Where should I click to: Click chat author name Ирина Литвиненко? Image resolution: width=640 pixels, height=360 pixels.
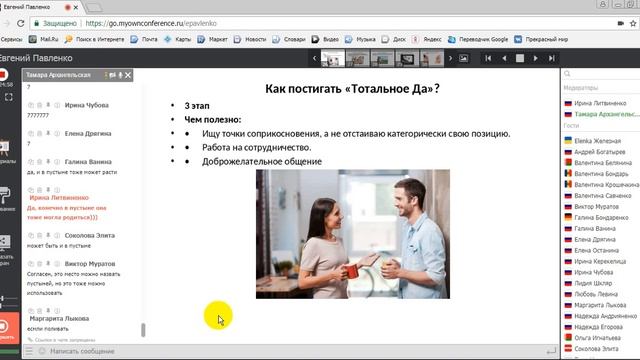tap(59, 198)
